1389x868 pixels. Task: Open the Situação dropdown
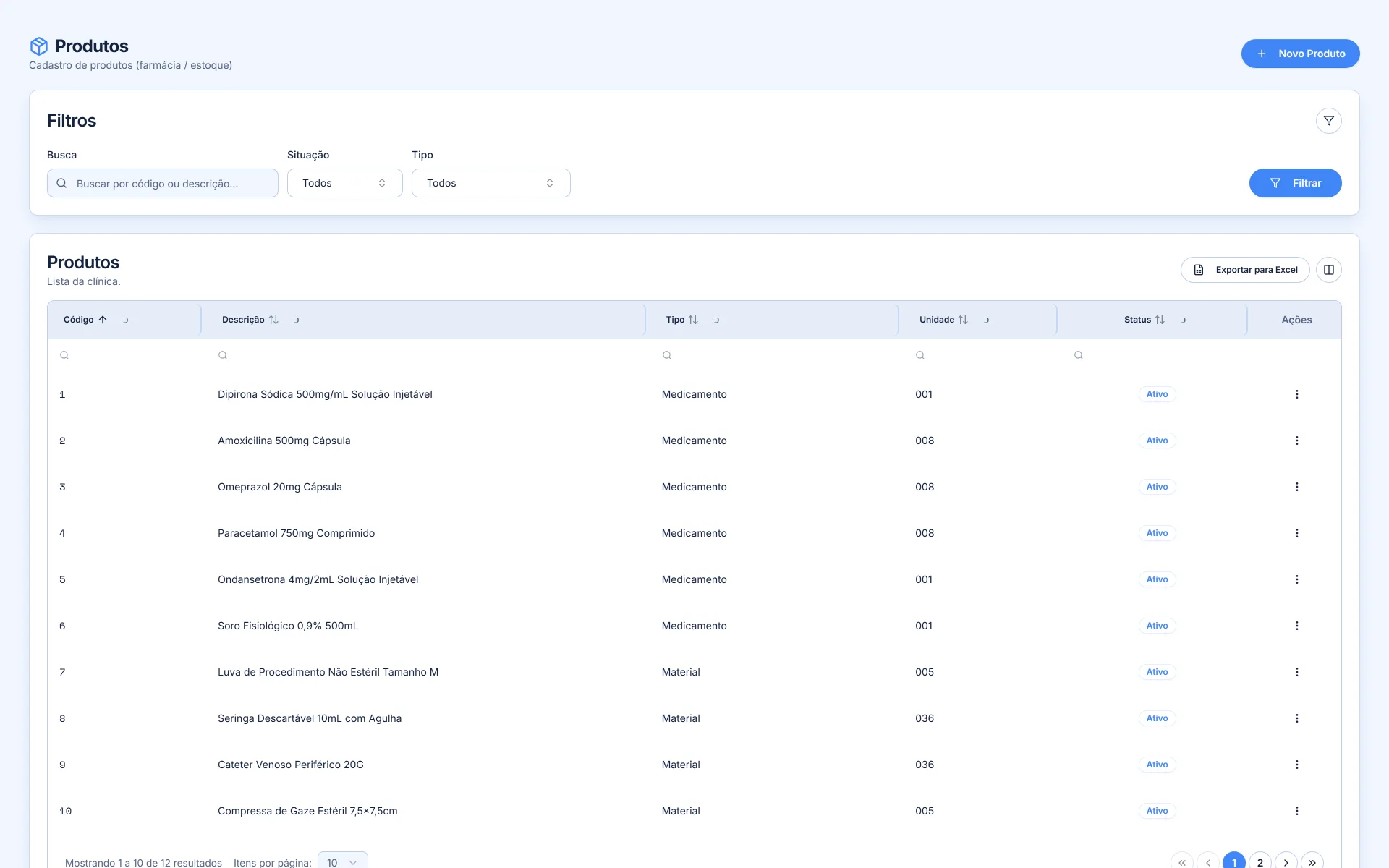click(345, 183)
